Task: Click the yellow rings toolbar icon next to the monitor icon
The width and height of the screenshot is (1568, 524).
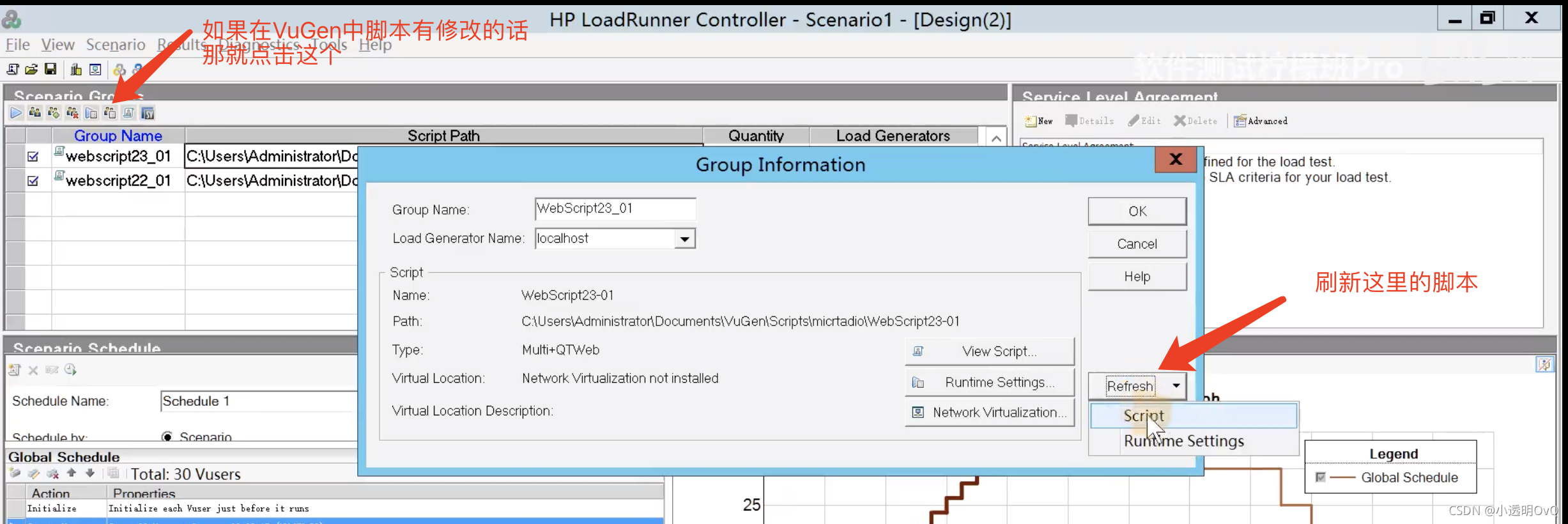Action: pos(119,69)
